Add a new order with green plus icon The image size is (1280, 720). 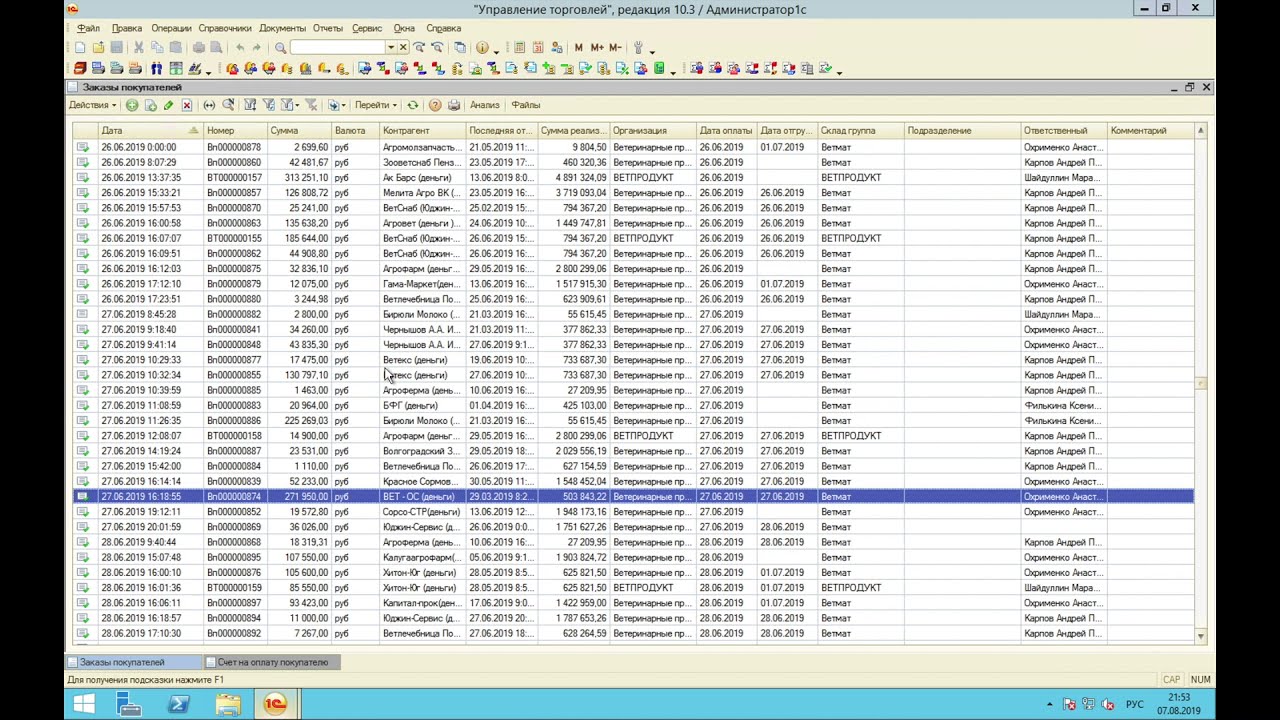pos(131,105)
